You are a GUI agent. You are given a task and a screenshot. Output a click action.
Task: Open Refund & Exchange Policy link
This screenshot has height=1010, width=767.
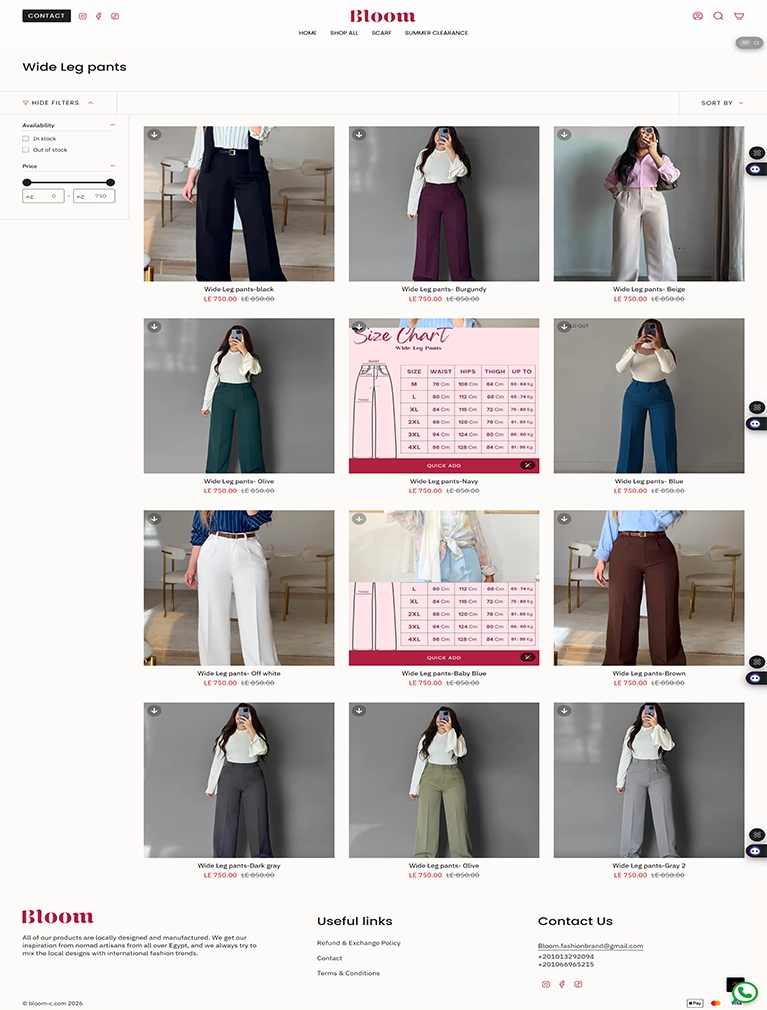[358, 943]
